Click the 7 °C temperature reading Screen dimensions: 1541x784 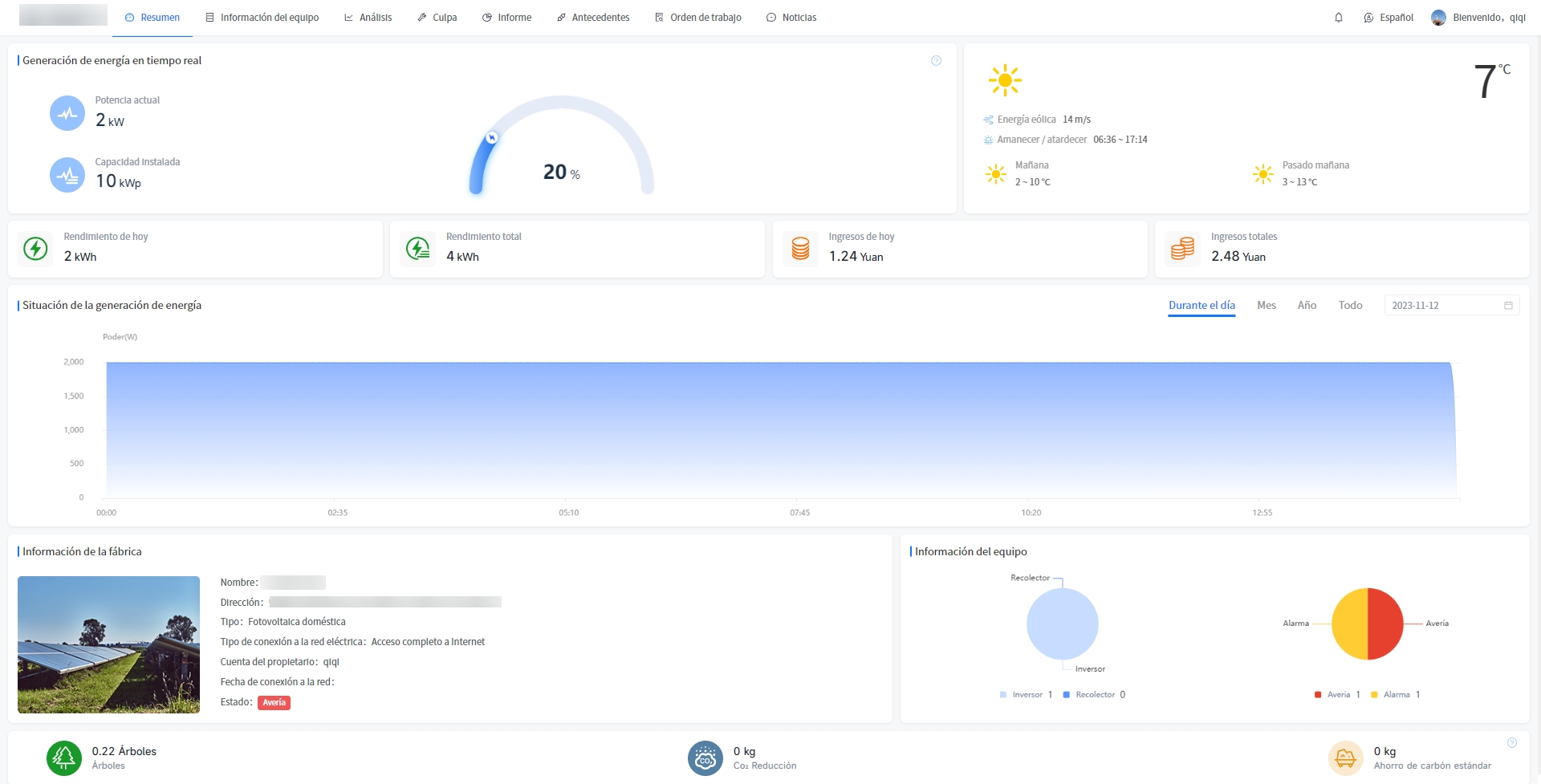pos(1492,81)
